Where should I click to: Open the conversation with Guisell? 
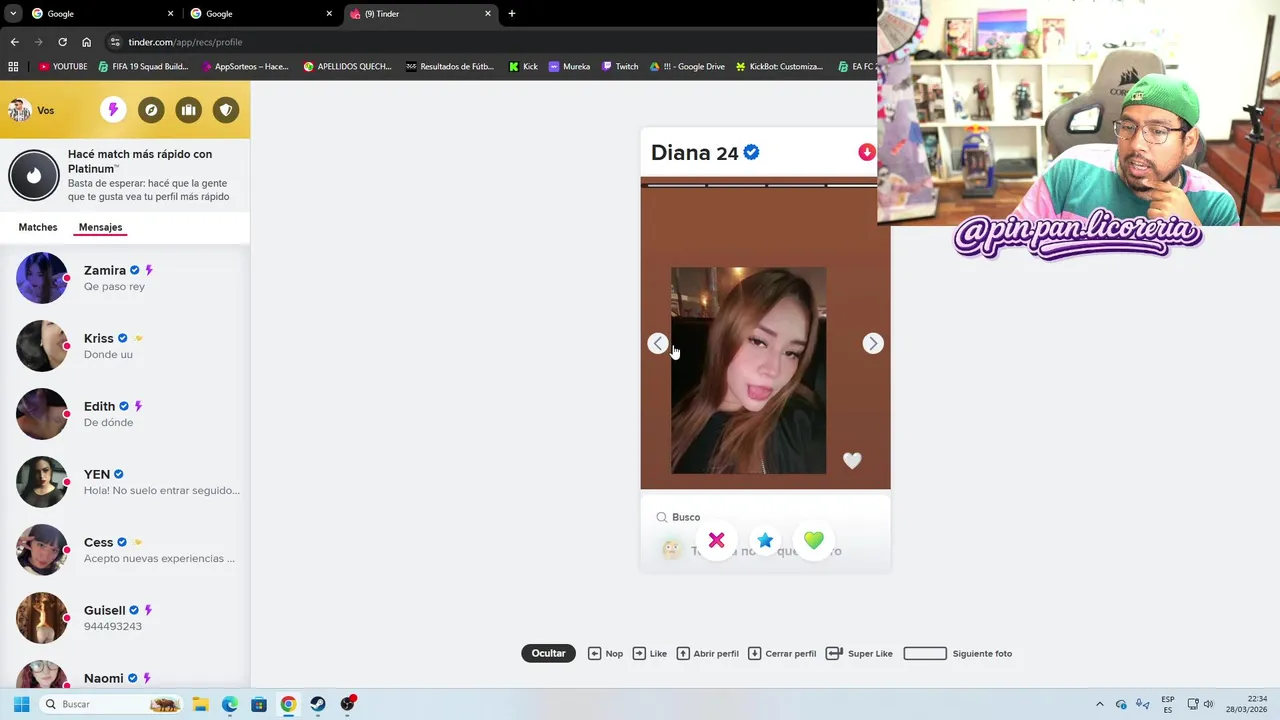[x=125, y=618]
